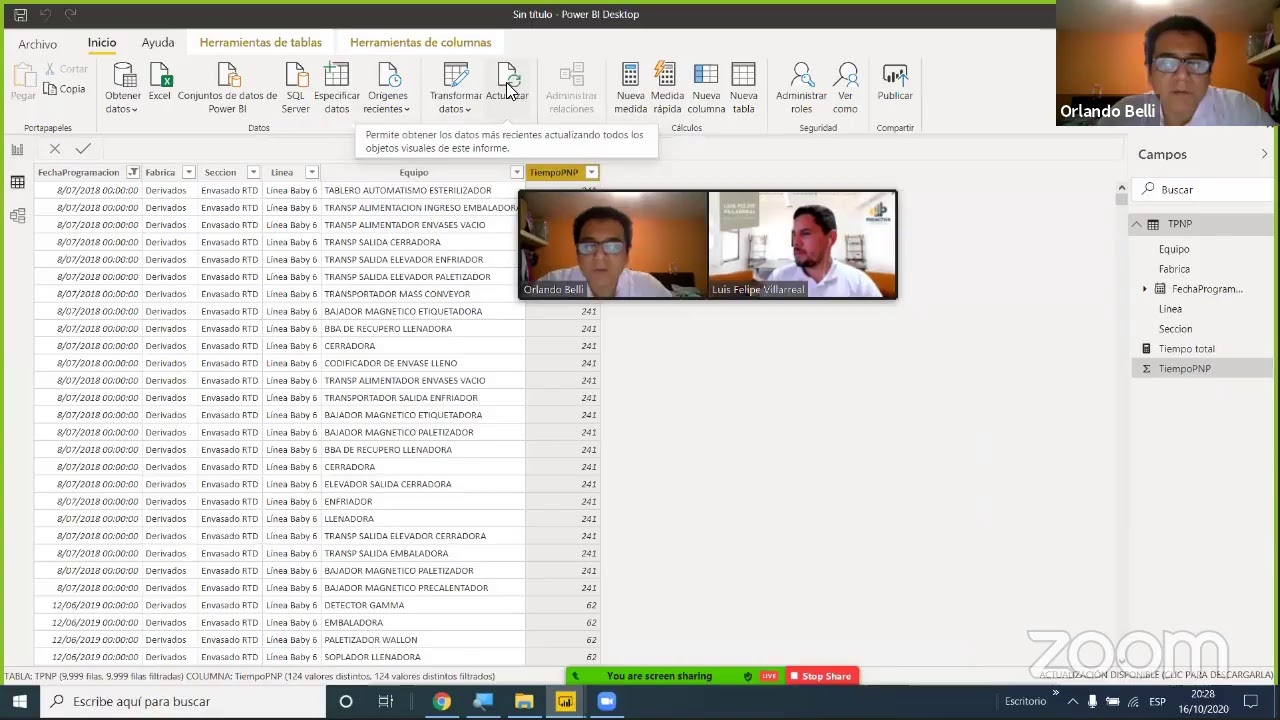Click the Save icon in title bar
Image resolution: width=1280 pixels, height=720 pixels.
tap(20, 15)
